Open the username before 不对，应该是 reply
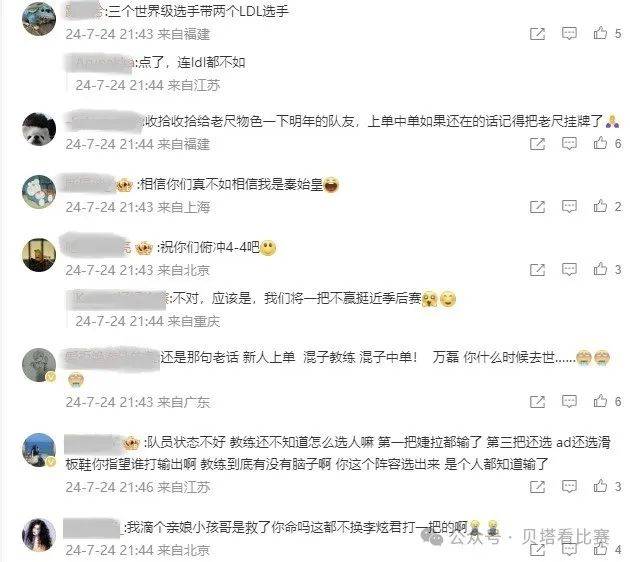Viewport: 630px width, 562px height. click(x=117, y=299)
